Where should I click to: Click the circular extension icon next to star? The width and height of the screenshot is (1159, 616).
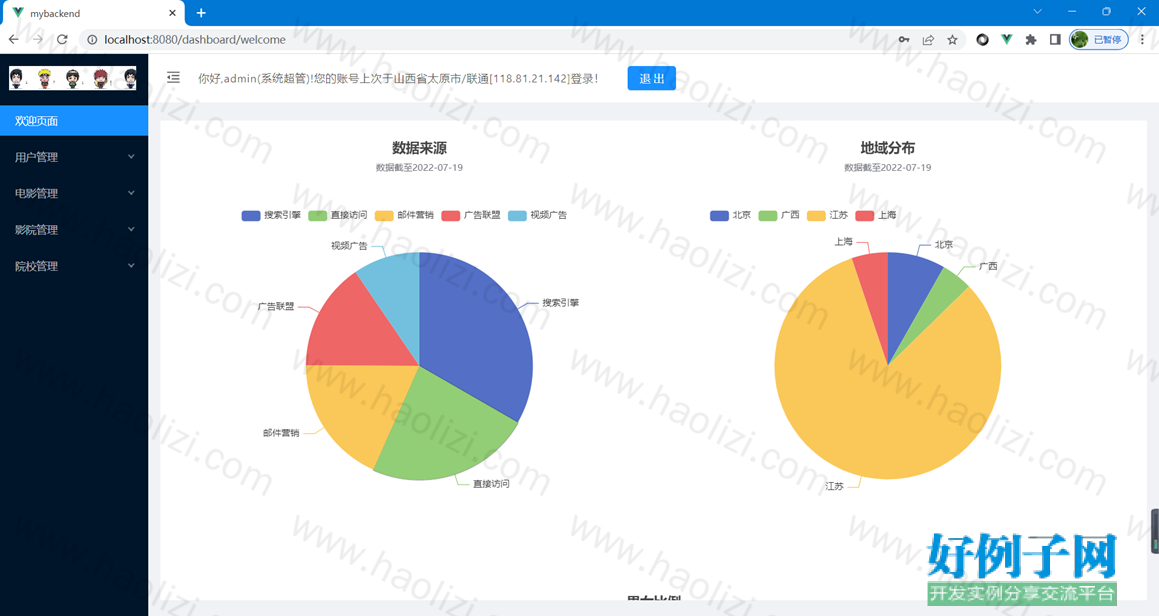[982, 40]
